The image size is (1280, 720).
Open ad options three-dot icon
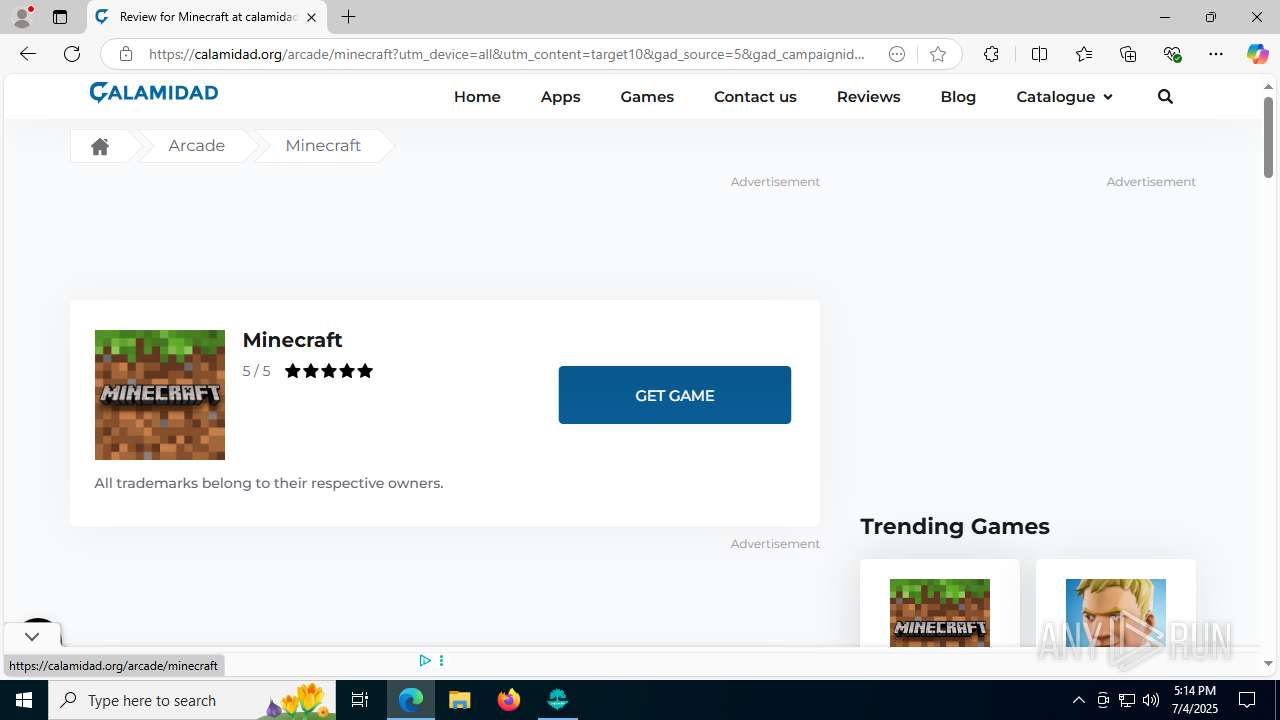coord(441,661)
